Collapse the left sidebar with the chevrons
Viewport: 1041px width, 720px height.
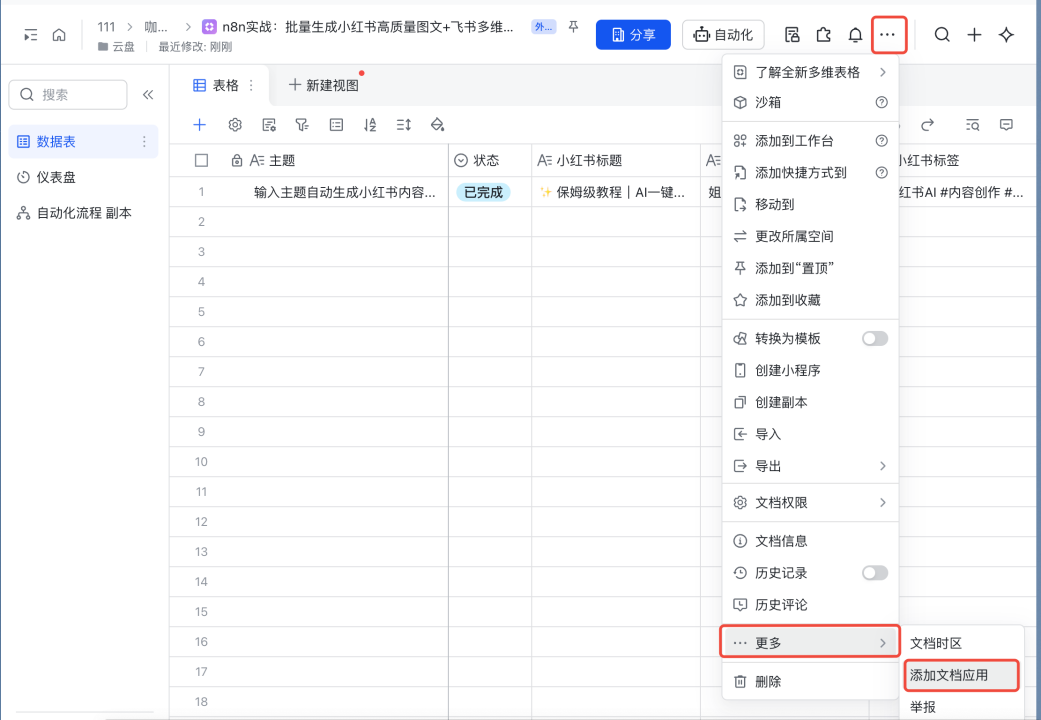(x=148, y=94)
